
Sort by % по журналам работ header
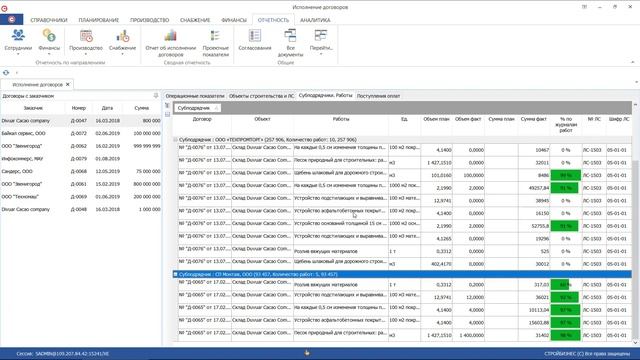[x=566, y=124]
